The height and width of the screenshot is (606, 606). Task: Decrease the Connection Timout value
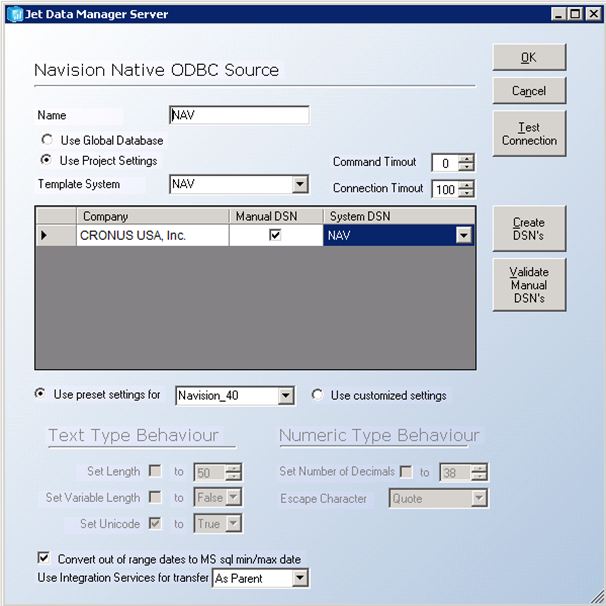pyautogui.click(x=466, y=193)
